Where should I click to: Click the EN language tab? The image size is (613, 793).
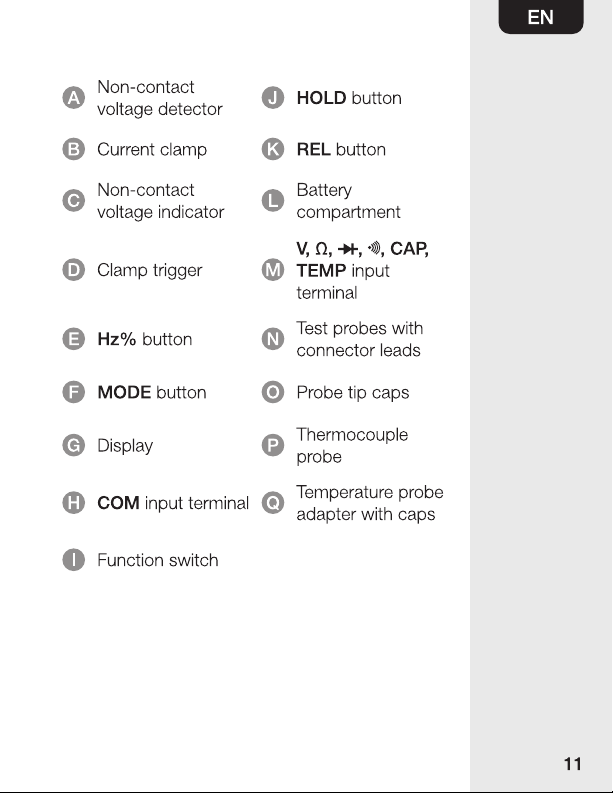point(541,17)
